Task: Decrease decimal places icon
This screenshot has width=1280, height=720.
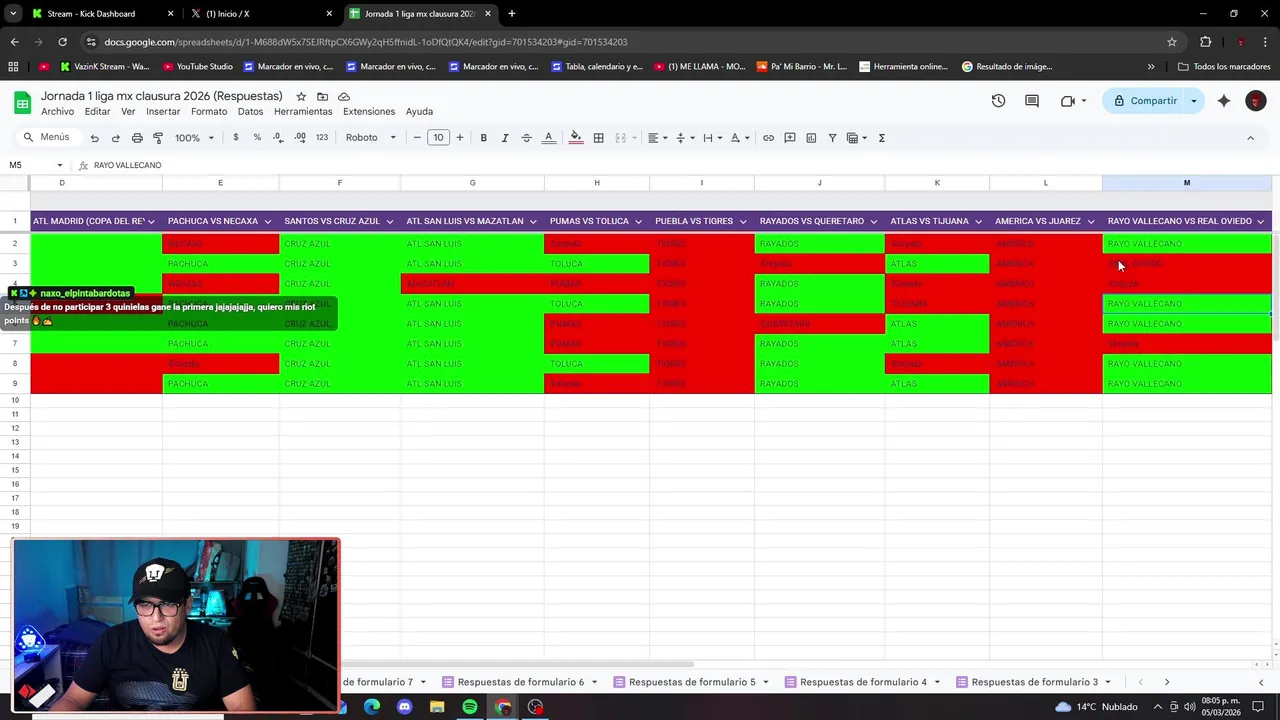Action: coord(278,138)
